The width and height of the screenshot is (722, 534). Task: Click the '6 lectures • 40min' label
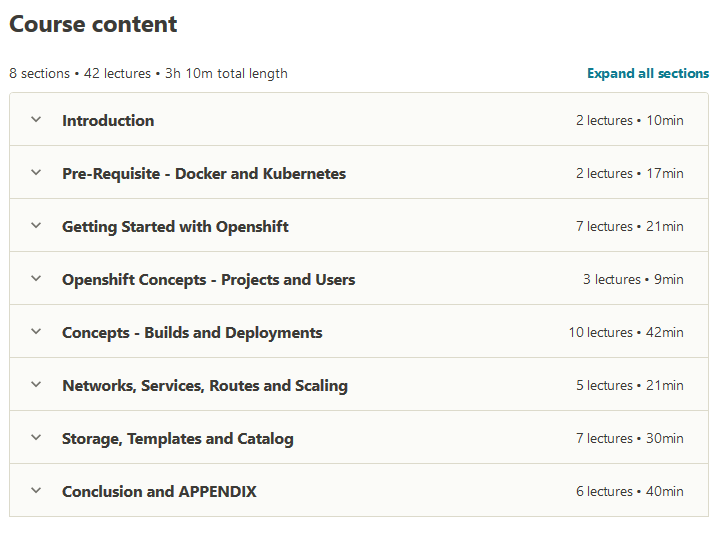pos(629,492)
